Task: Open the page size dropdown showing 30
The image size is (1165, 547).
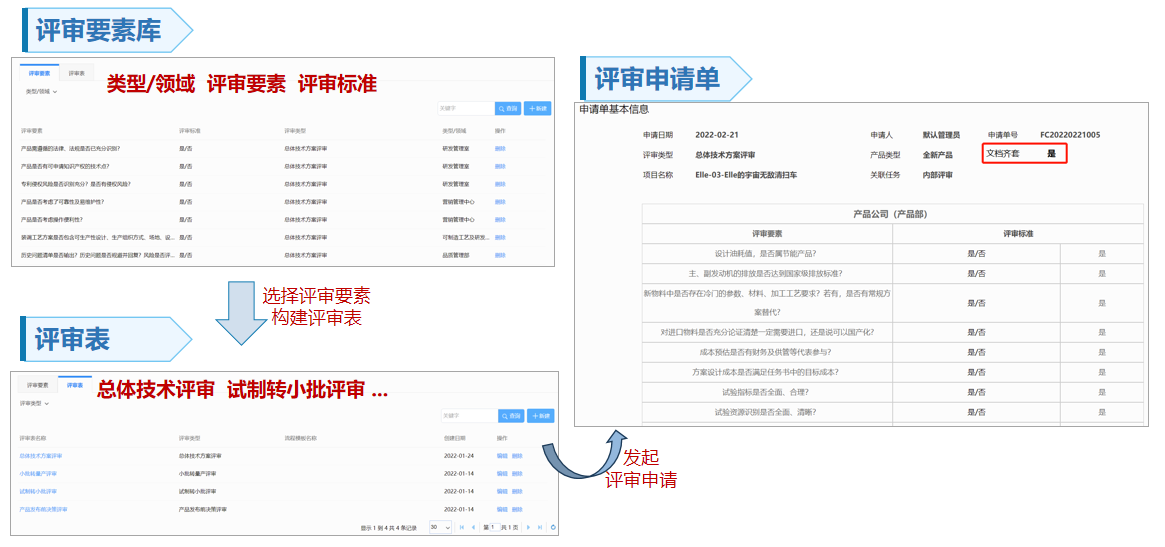Action: coord(439,527)
